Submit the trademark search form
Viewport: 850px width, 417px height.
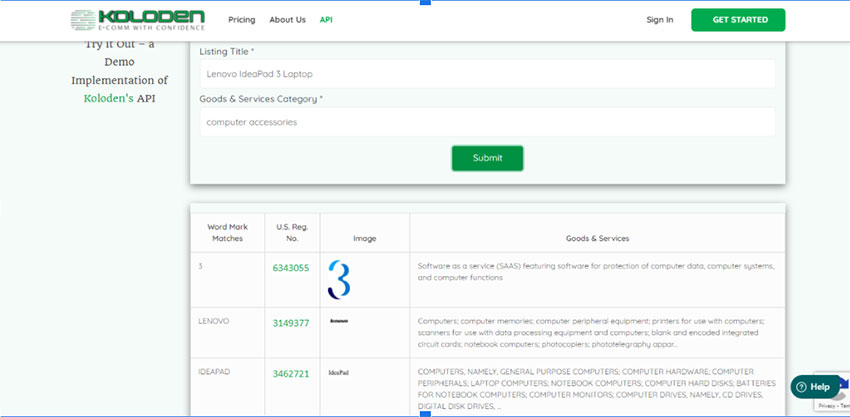click(487, 158)
